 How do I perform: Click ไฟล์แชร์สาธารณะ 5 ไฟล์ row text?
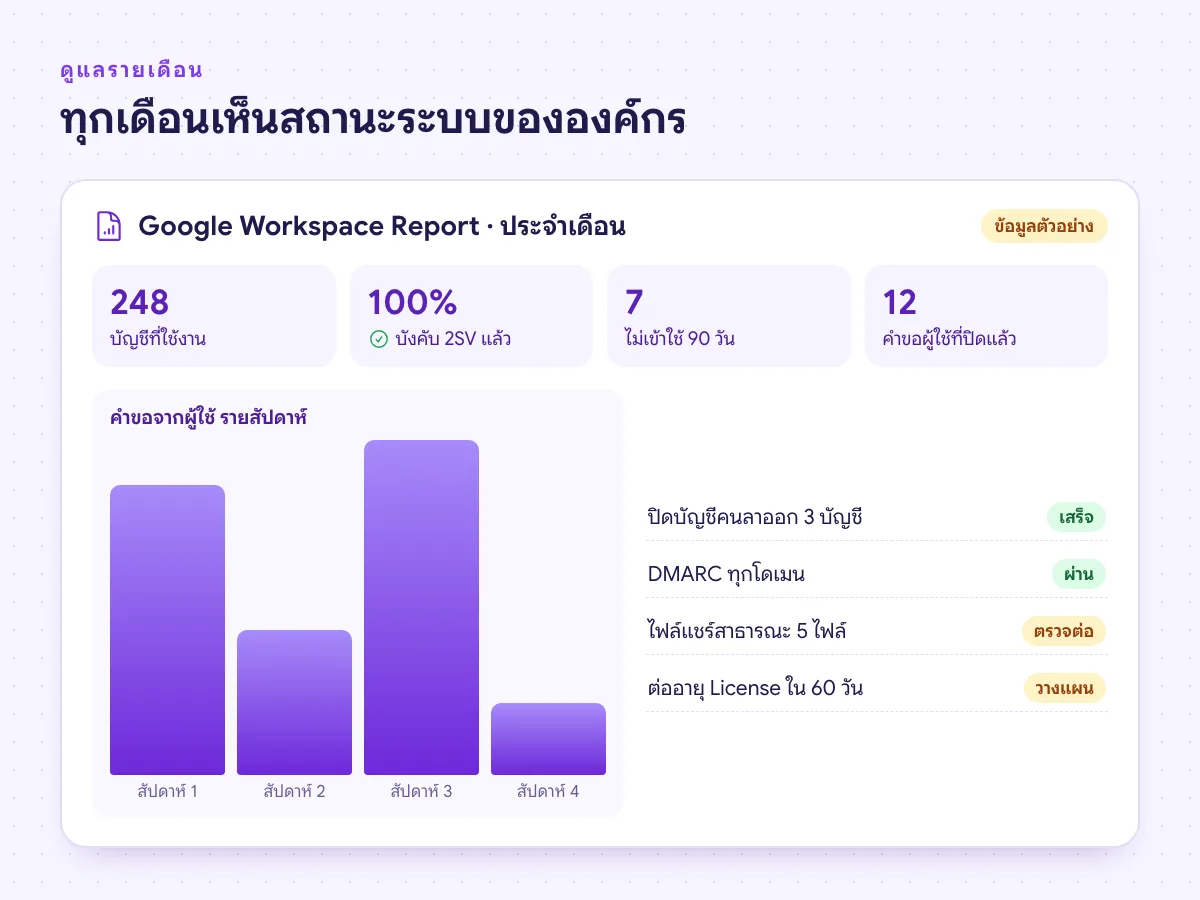748,631
